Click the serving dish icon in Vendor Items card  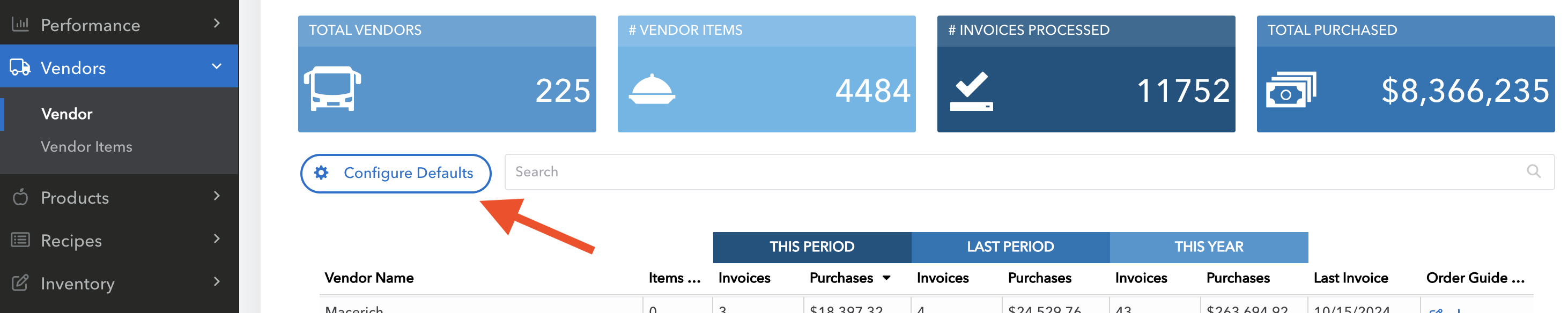click(x=652, y=89)
